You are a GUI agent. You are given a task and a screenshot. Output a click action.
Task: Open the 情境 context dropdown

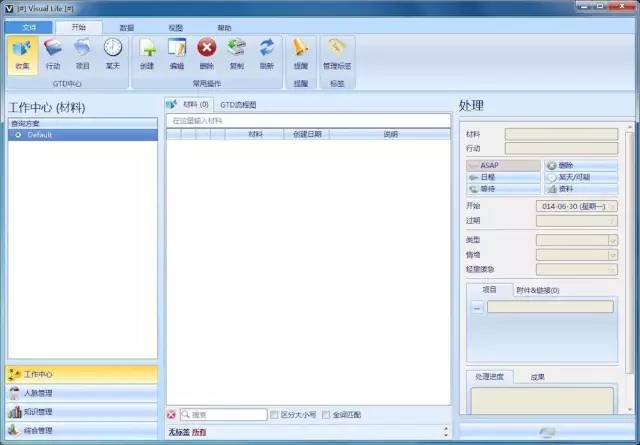pos(613,255)
